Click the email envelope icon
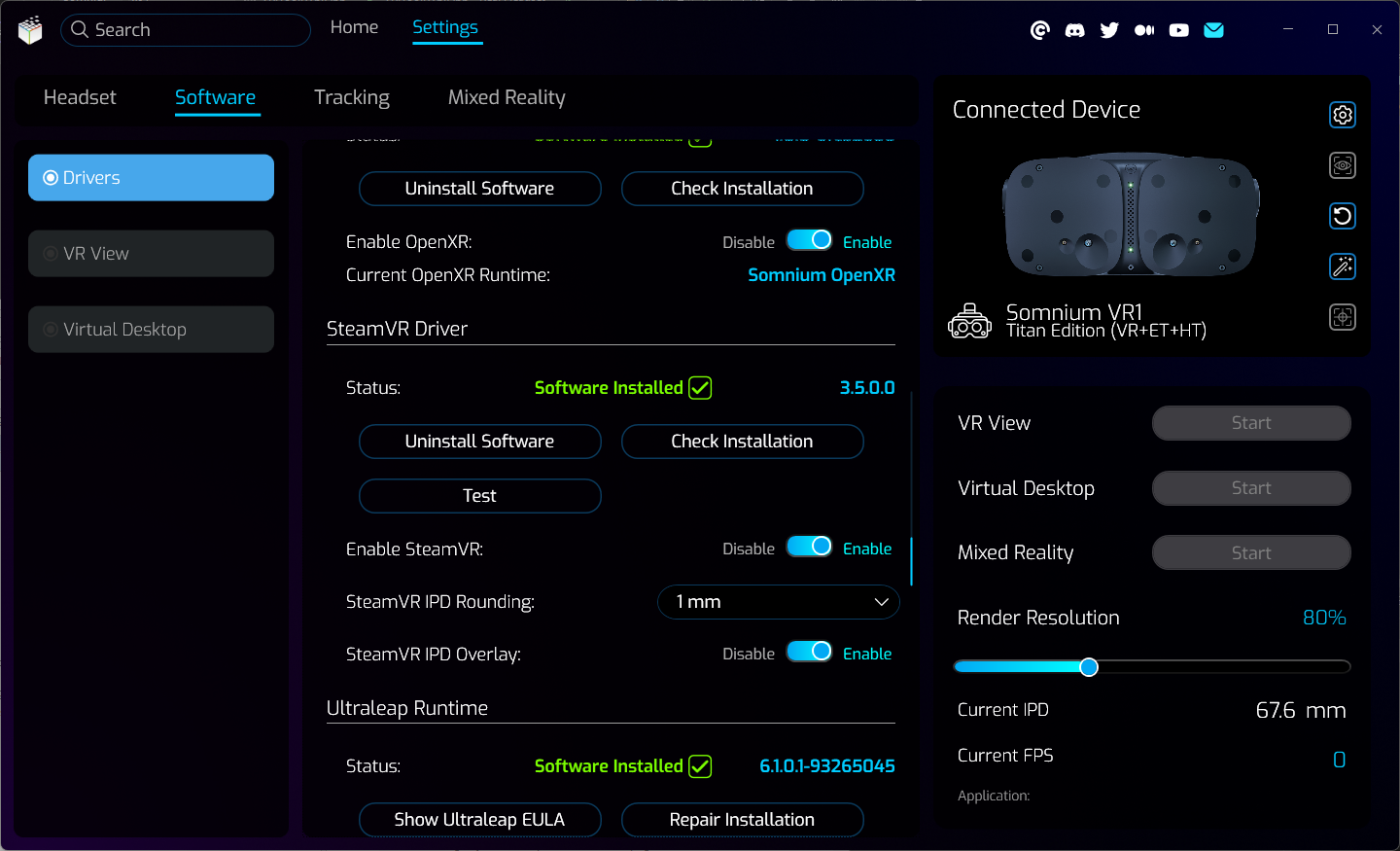Image resolution: width=1400 pixels, height=851 pixels. 1213,30
